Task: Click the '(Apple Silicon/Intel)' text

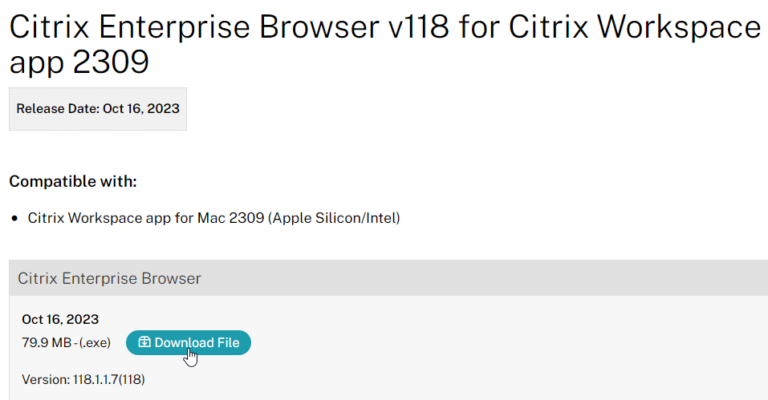Action: coord(334,217)
